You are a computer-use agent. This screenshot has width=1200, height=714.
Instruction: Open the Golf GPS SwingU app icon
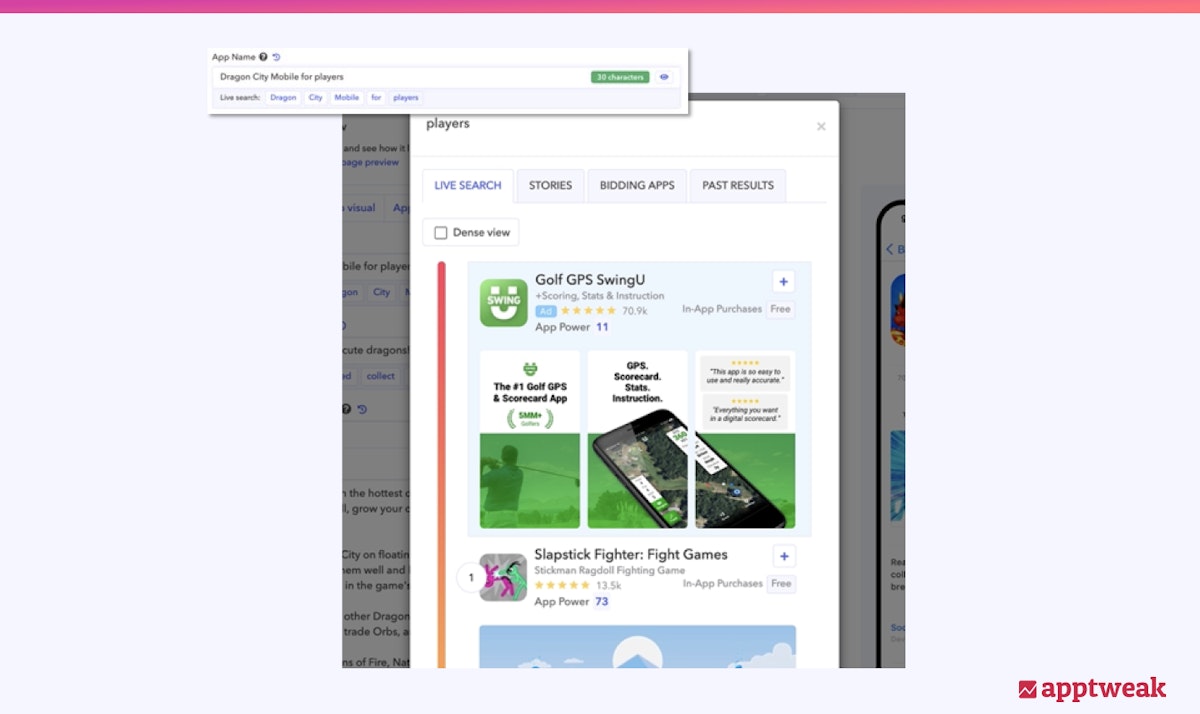(x=503, y=301)
